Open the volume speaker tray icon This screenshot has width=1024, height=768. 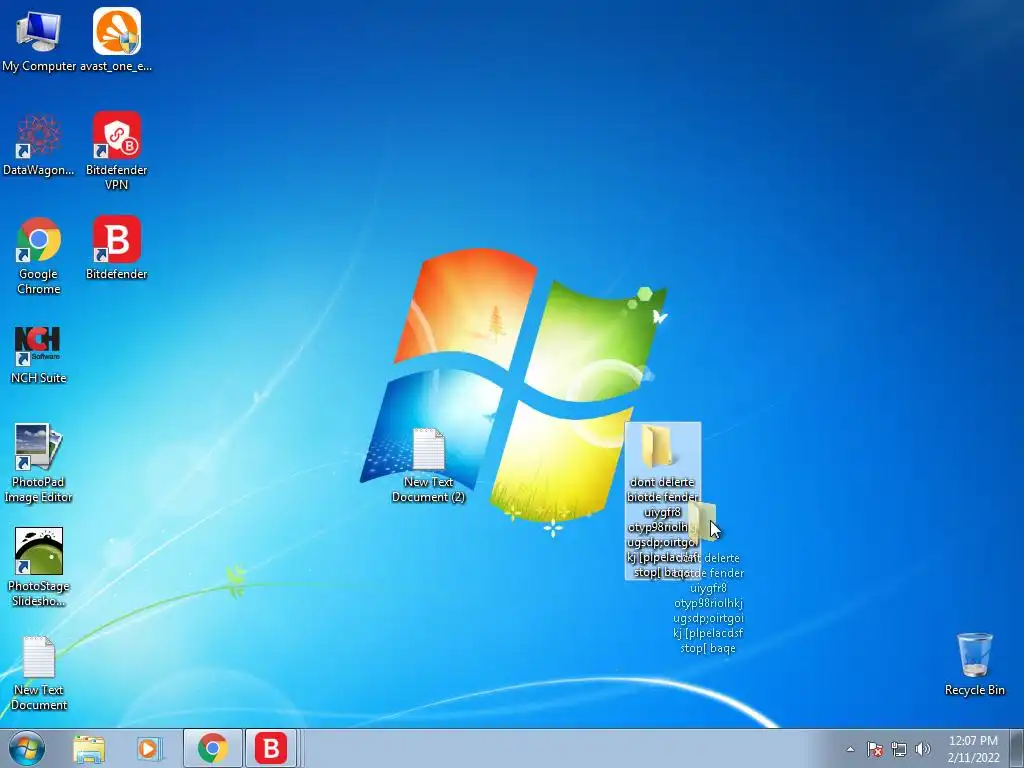click(x=922, y=749)
